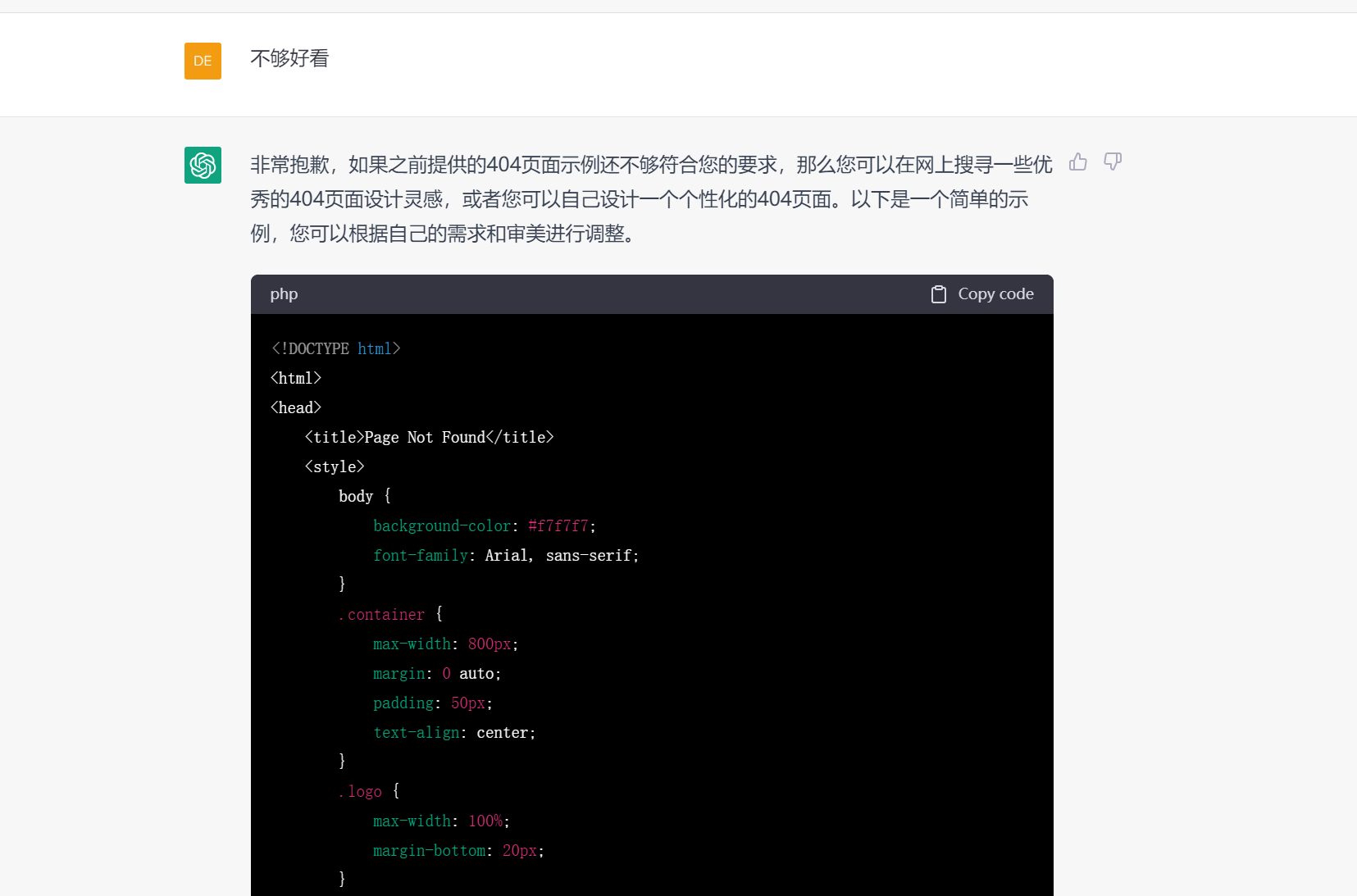Click the thumbs down icon on the response
1357x896 pixels.
pos(1113,161)
